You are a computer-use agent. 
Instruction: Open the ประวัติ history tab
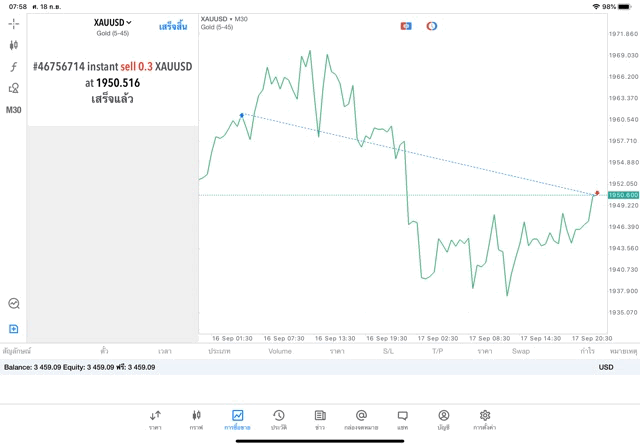click(278, 419)
